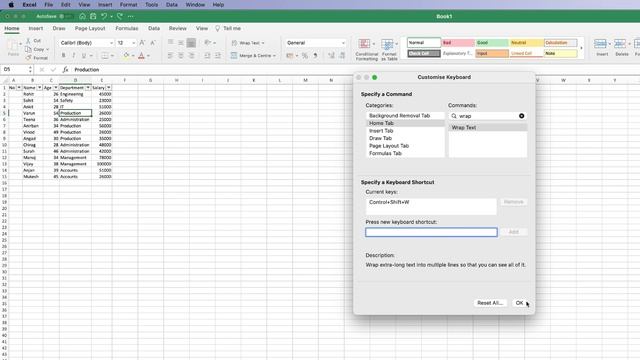
Task: Open the Home icon in title bar
Action: [x=82, y=16]
